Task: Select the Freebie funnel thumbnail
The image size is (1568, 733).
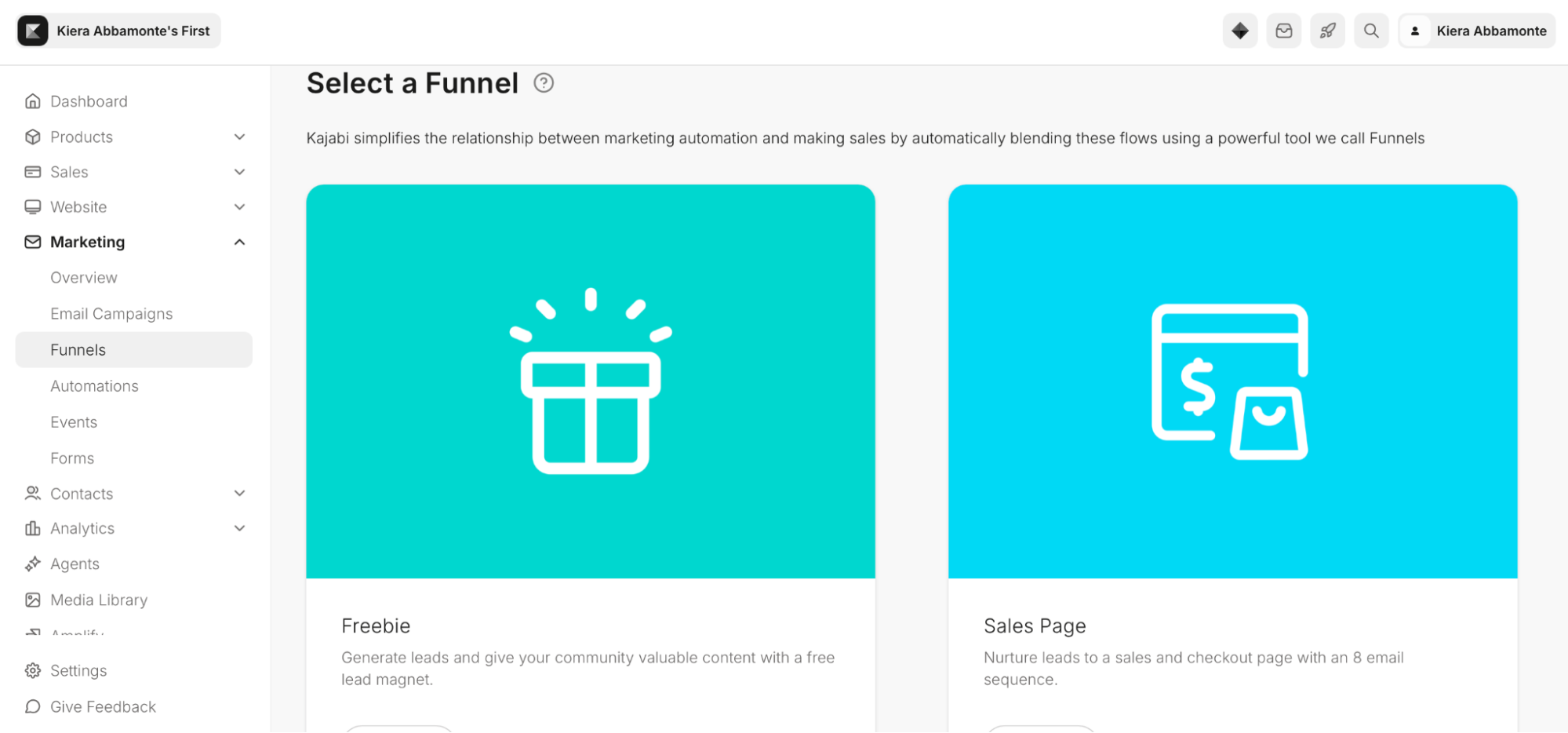Action: [x=590, y=381]
